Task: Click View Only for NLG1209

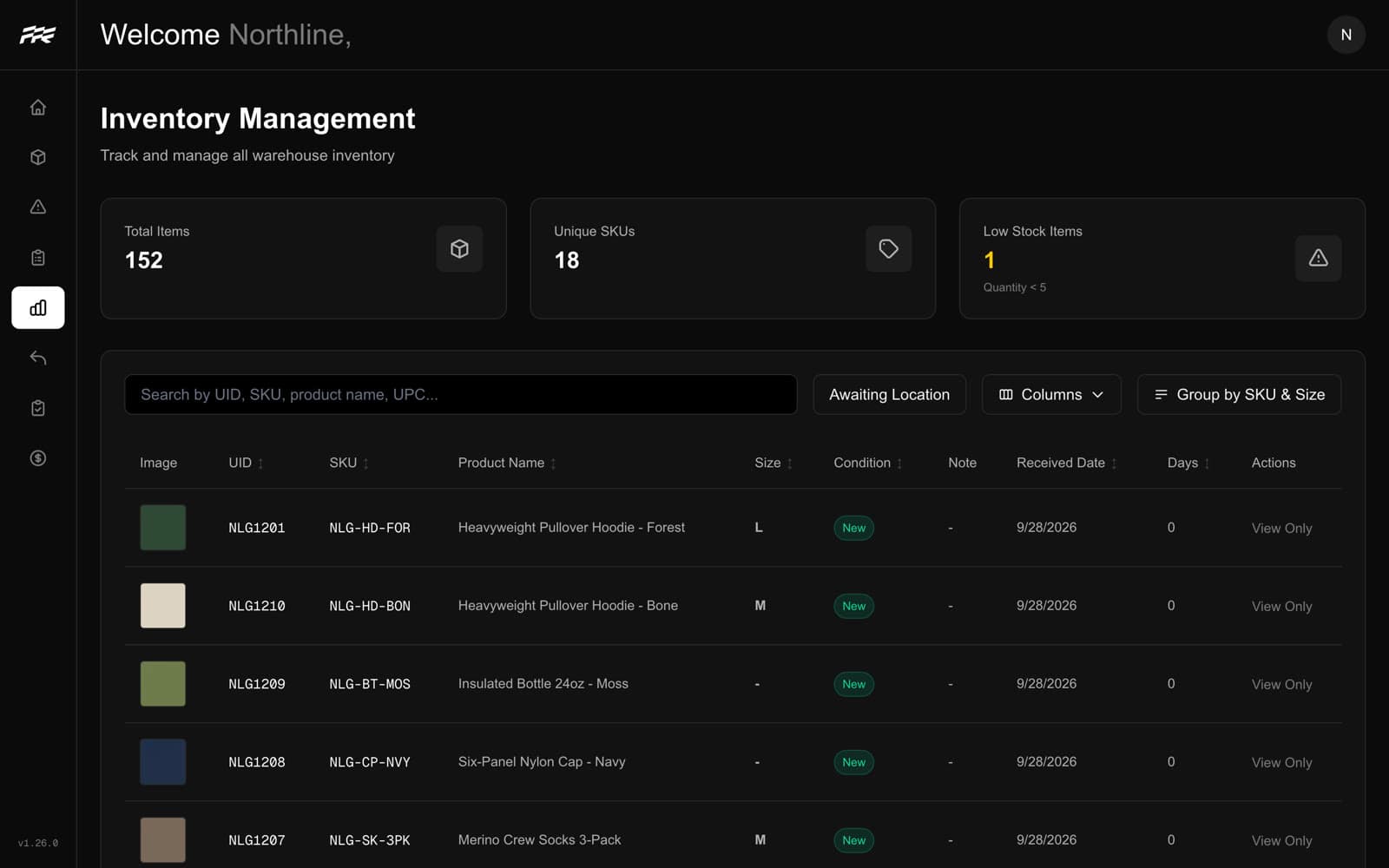Action: (1281, 684)
